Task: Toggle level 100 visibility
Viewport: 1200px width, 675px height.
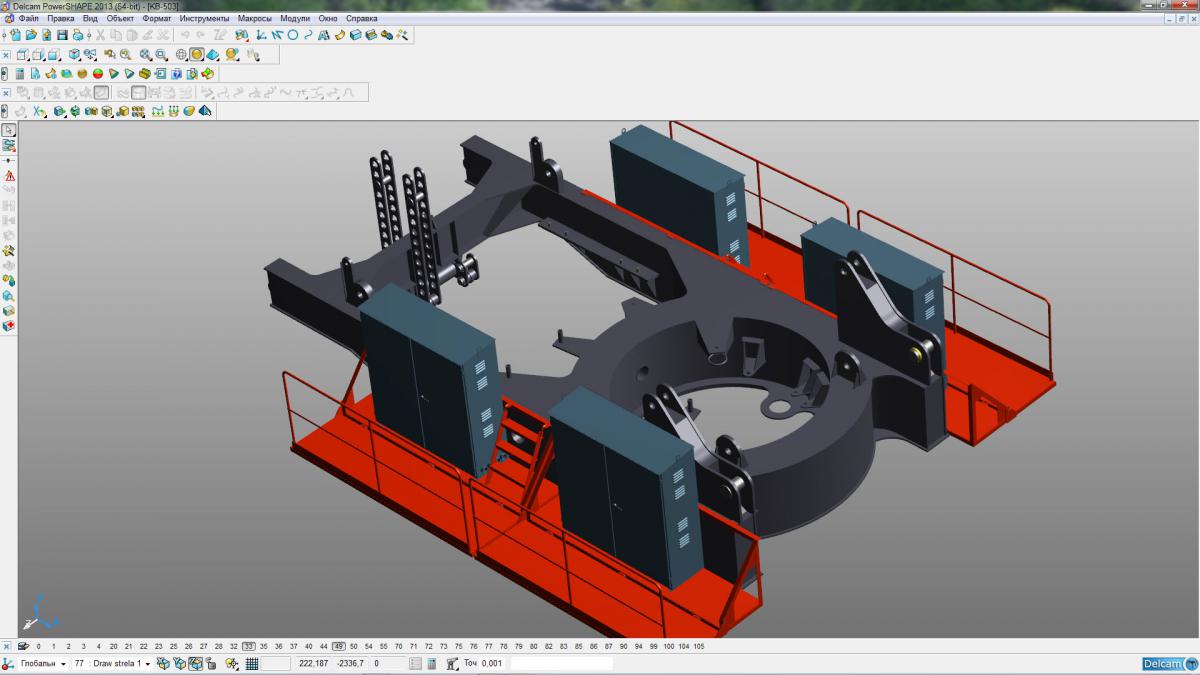Action: 669,646
